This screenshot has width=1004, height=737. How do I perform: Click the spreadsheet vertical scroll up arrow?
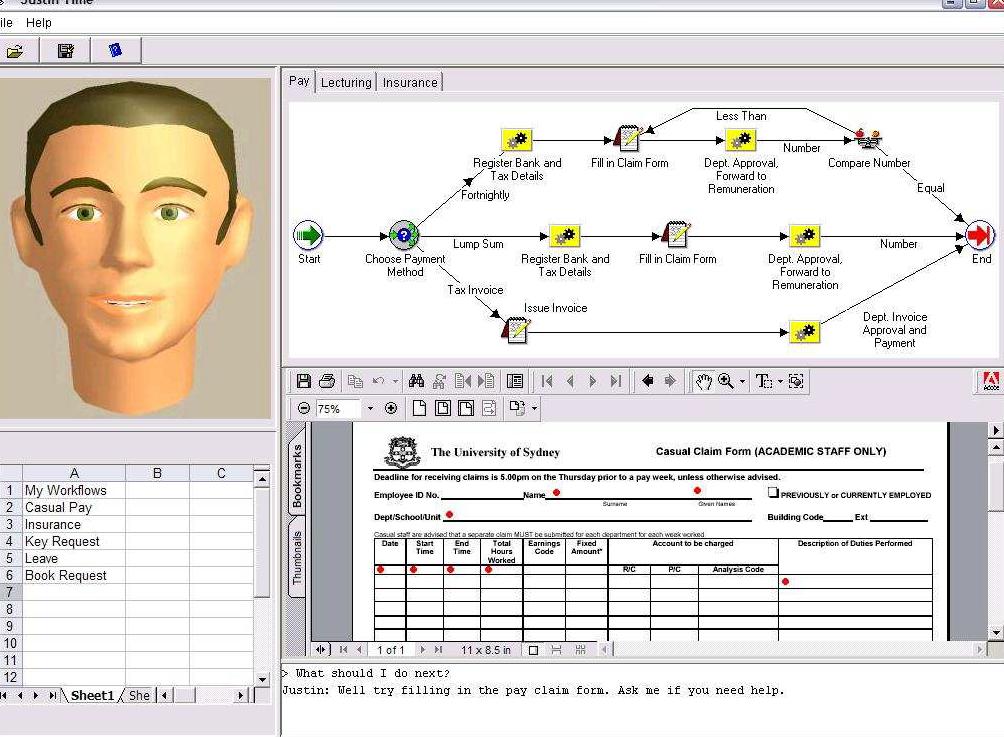(x=262, y=478)
